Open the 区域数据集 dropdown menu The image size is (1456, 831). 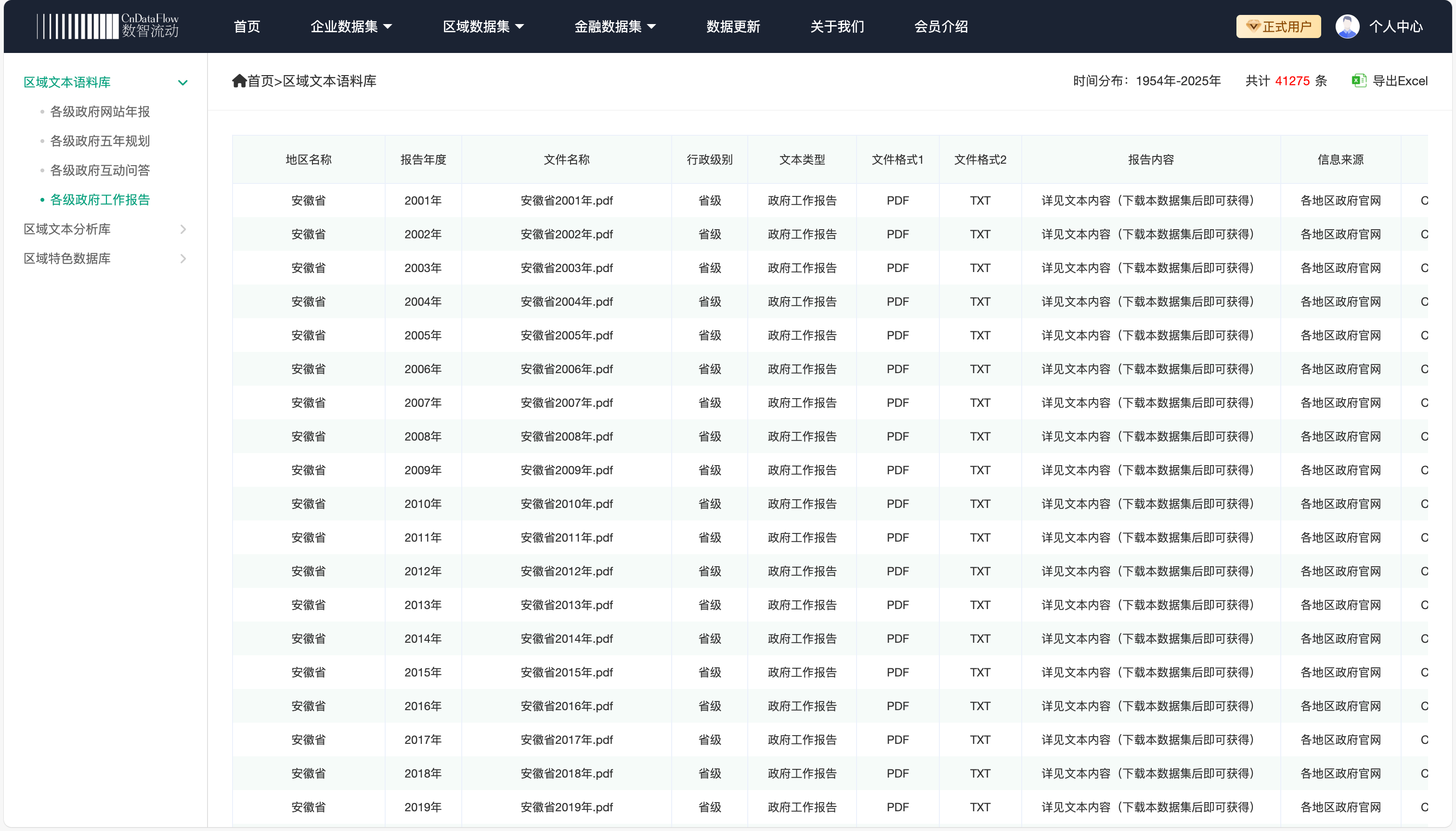pos(483,26)
